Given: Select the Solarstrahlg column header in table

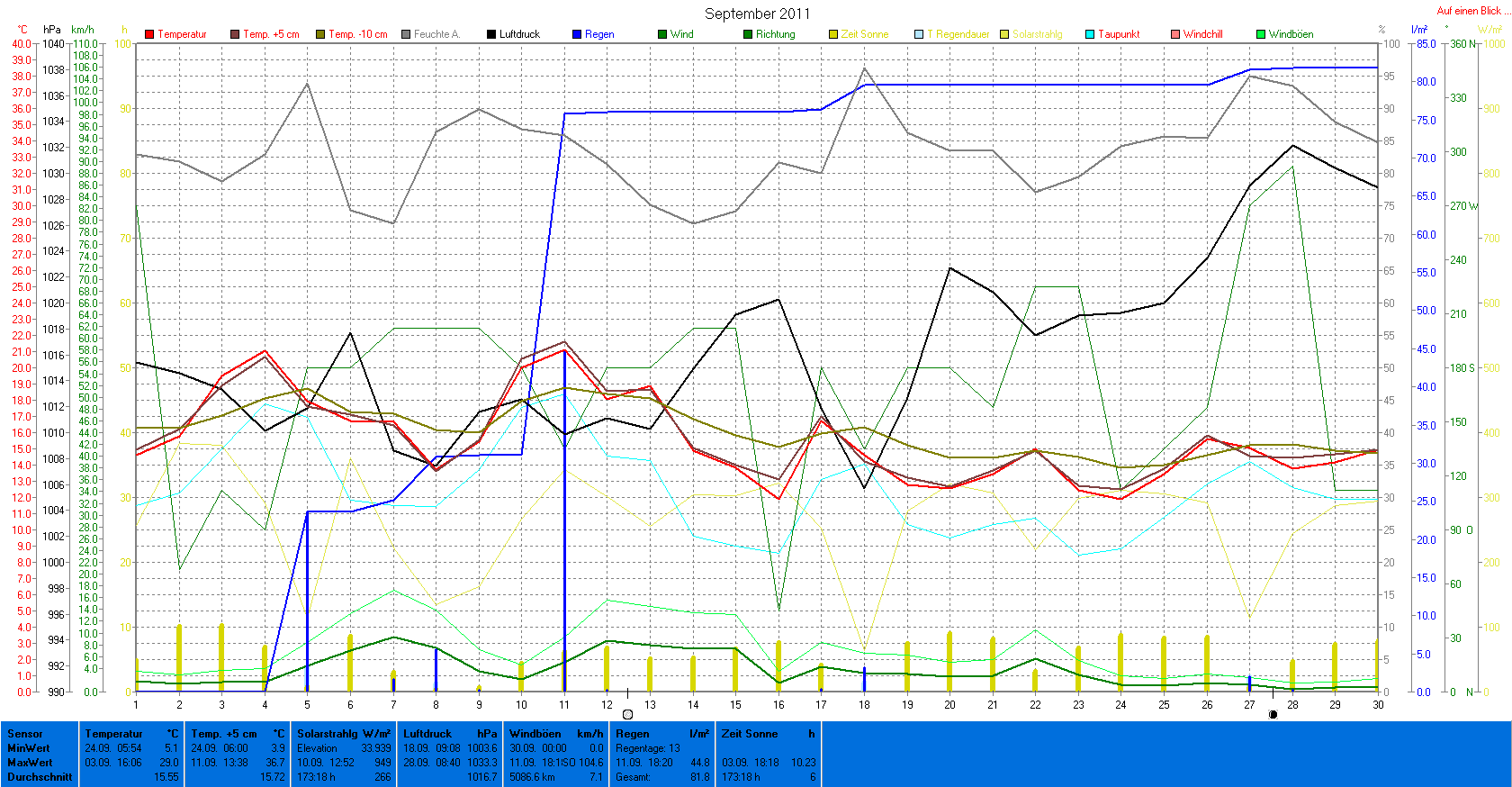Looking at the screenshot, I should 344,734.
